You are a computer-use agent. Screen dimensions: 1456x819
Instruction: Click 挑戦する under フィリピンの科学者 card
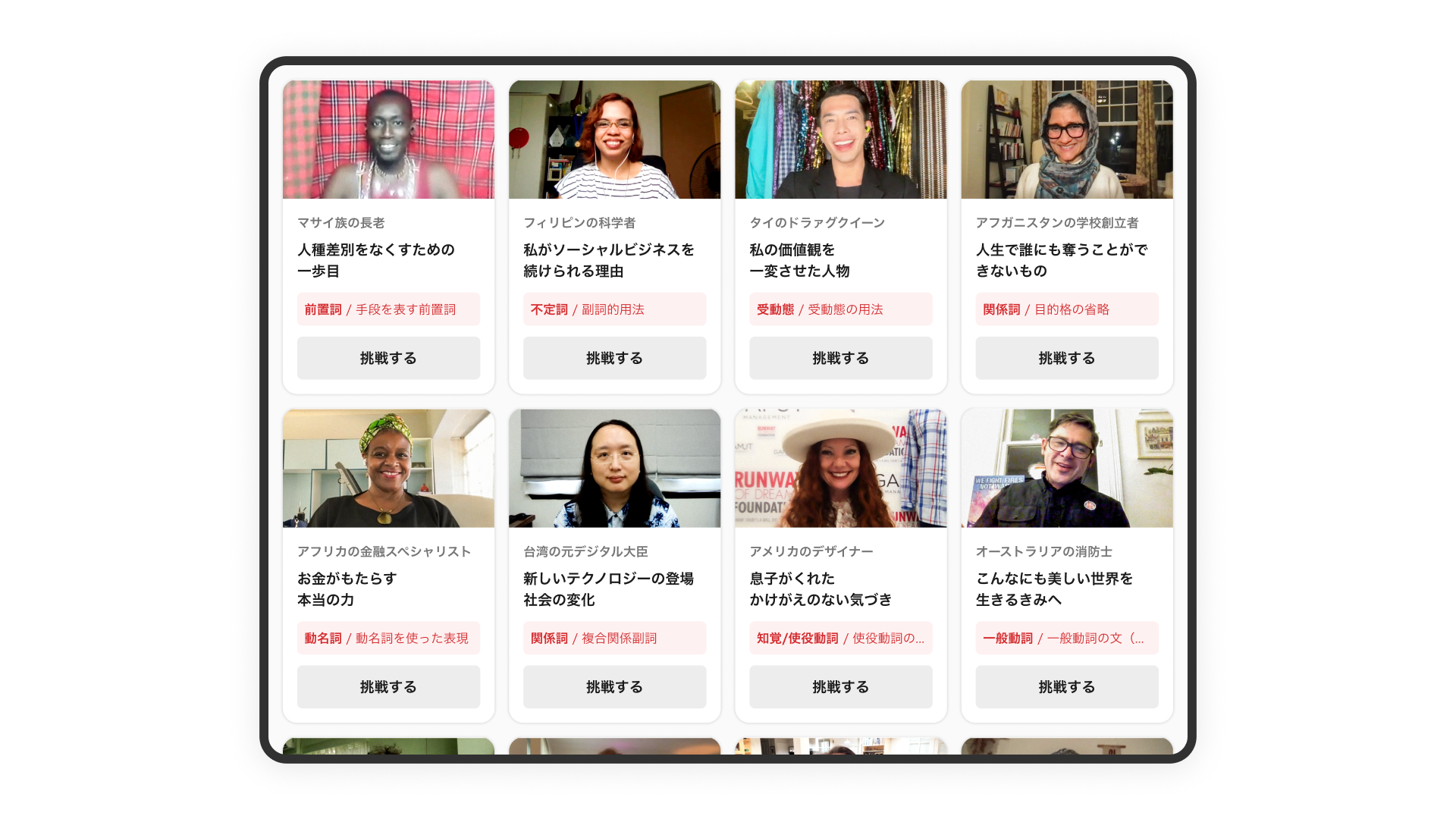(614, 358)
